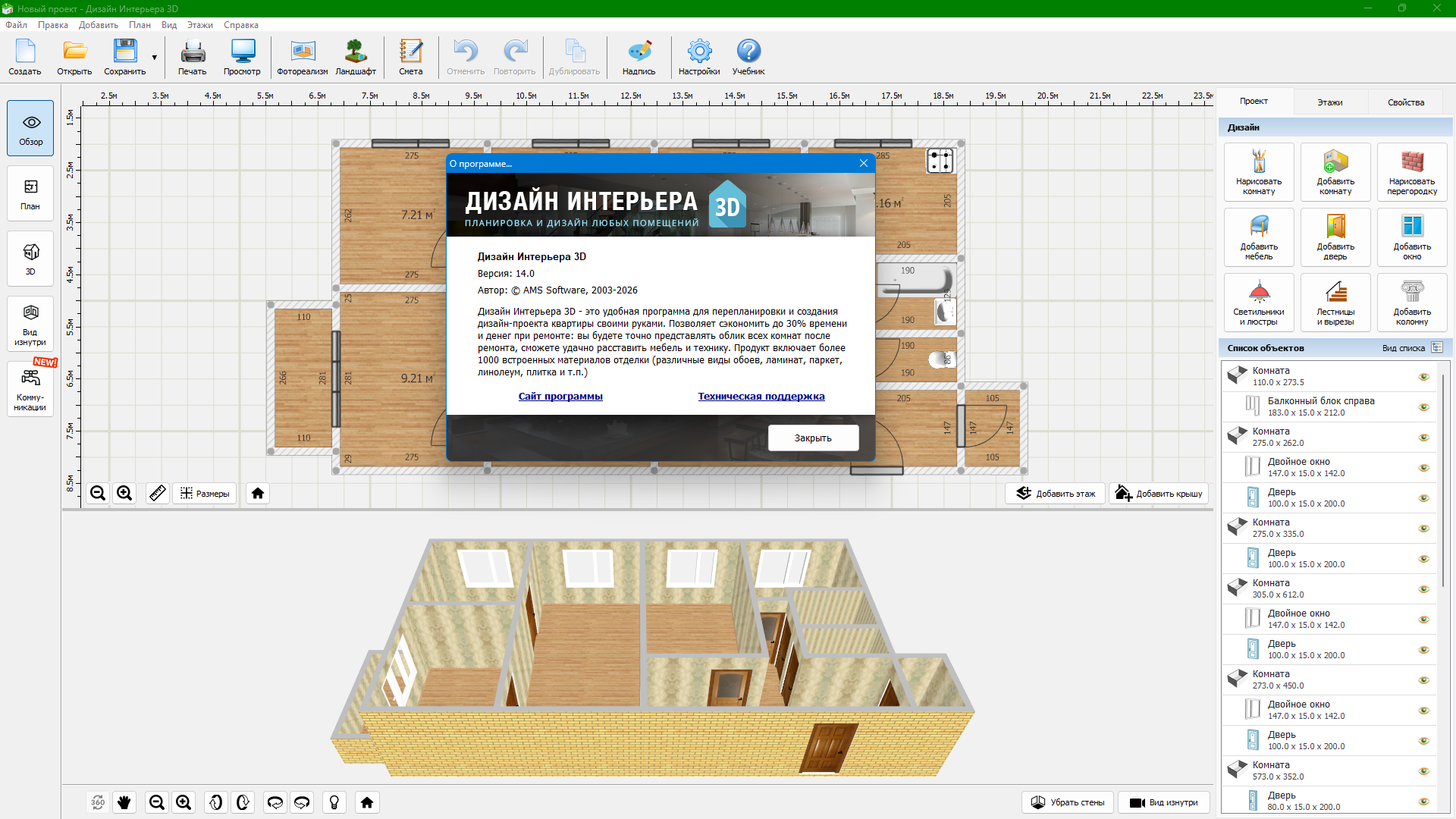Hide Балконный блок справа via eye icon
1456x819 pixels.
(x=1423, y=407)
